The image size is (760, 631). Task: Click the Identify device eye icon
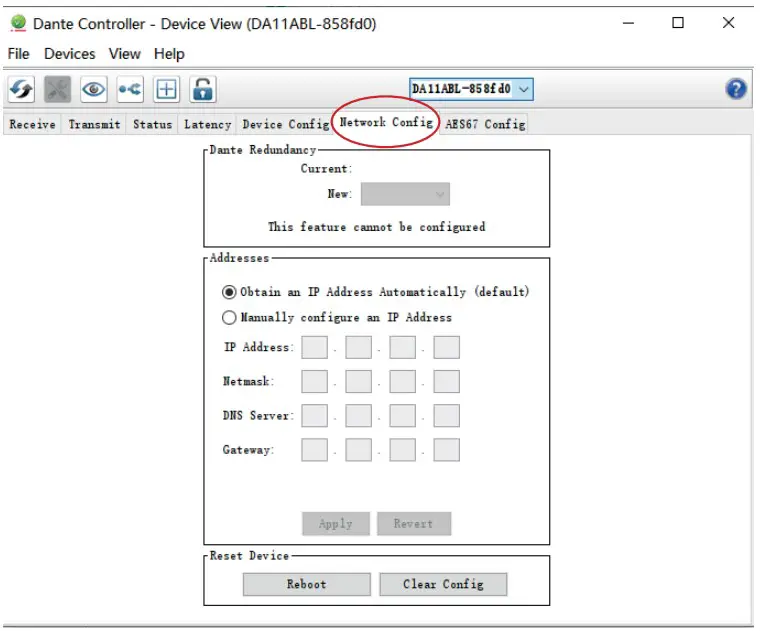(x=94, y=89)
